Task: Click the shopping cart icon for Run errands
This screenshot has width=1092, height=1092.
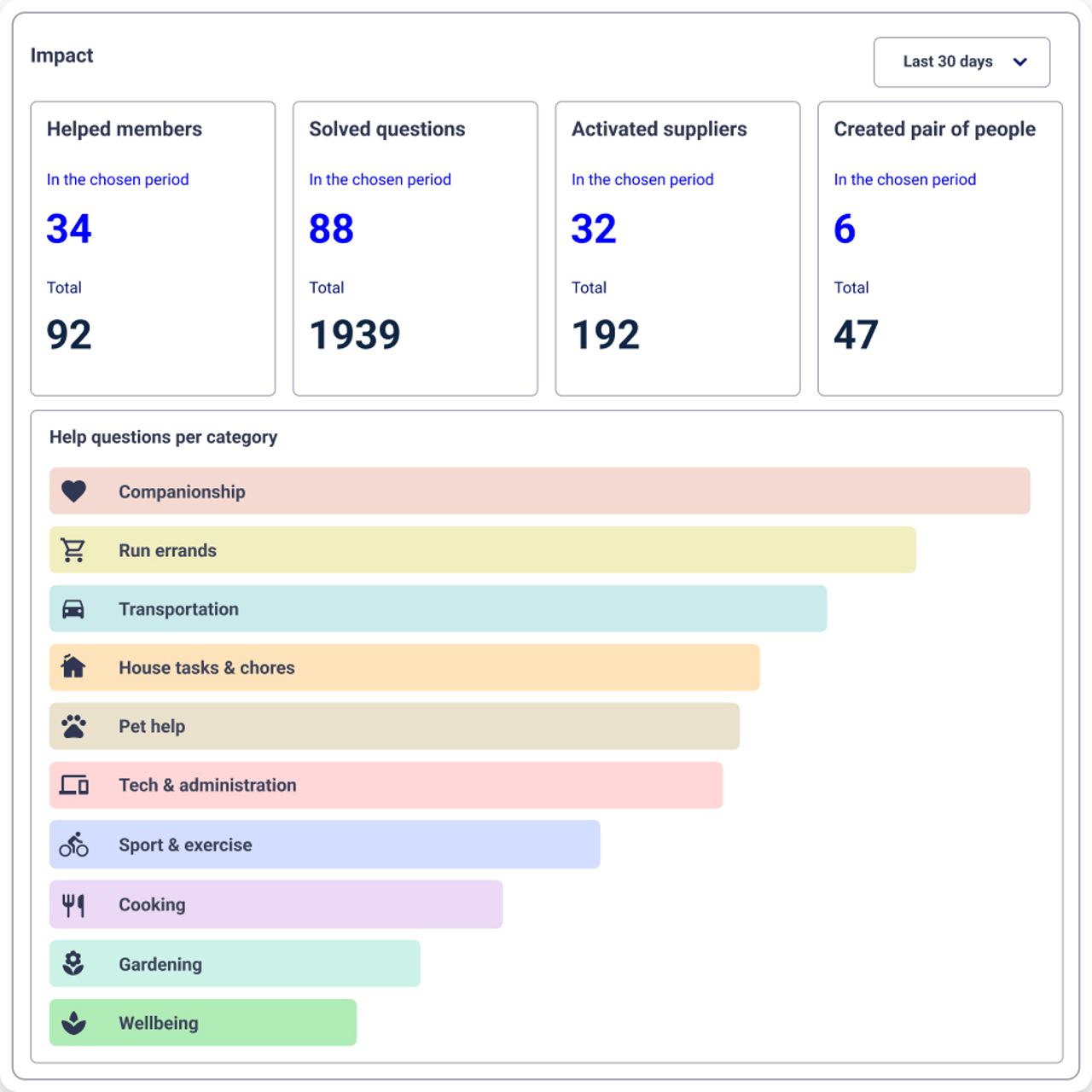Action: 73,550
